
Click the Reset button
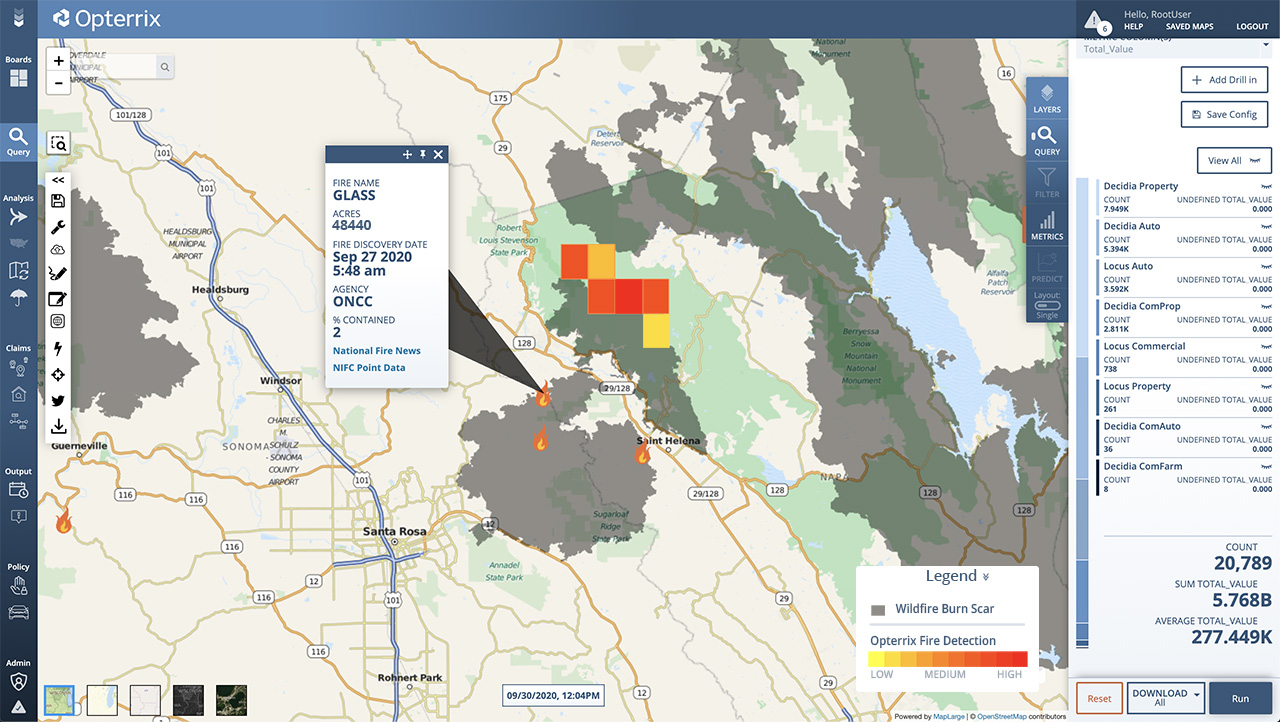tap(1099, 698)
